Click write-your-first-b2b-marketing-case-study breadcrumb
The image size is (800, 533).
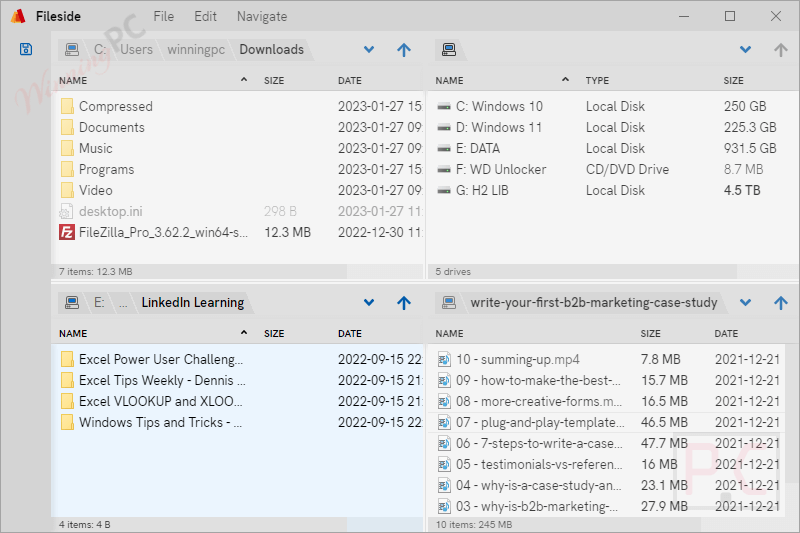click(x=594, y=302)
